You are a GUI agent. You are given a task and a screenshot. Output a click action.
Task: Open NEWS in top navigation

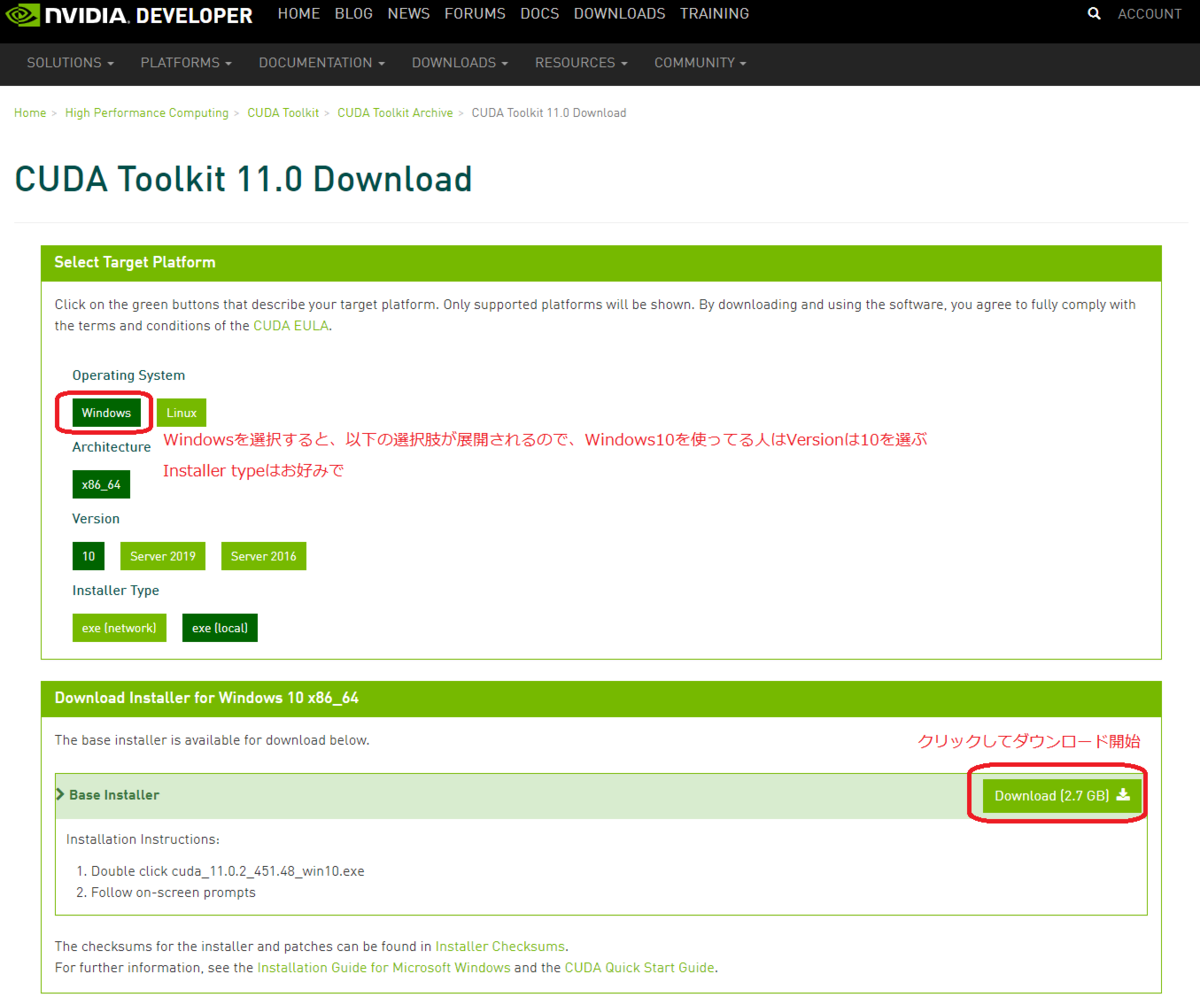coord(408,14)
